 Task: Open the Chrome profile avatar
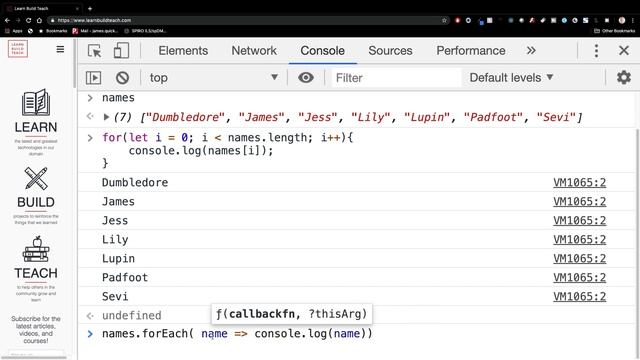pos(622,20)
